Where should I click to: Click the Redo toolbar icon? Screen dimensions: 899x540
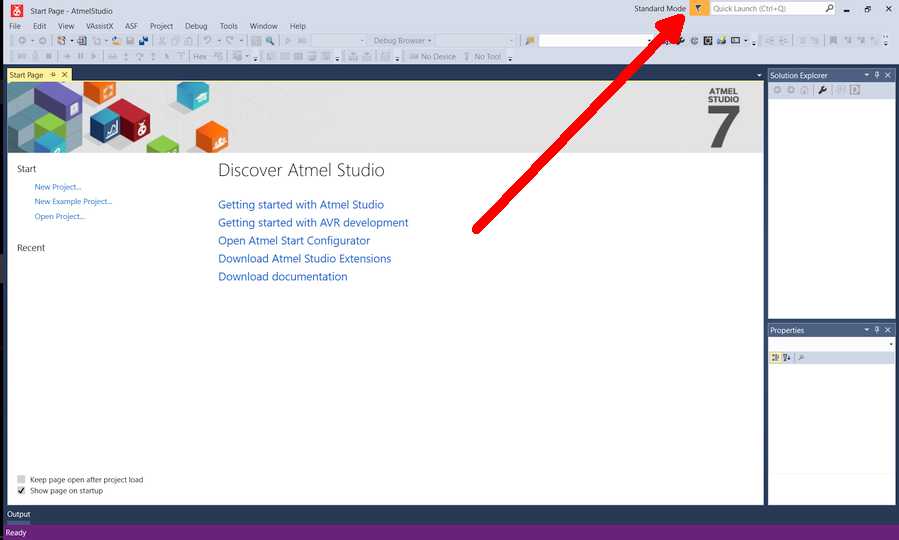click(230, 41)
